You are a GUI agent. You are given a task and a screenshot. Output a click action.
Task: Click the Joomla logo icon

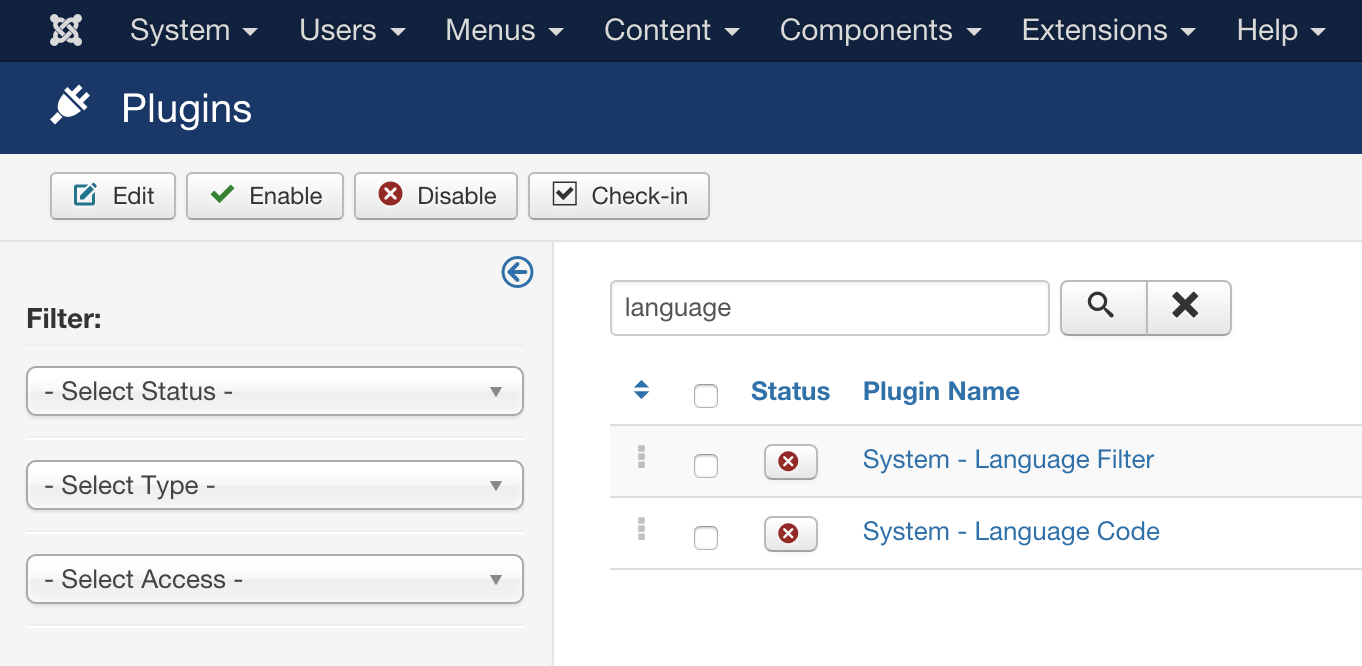(x=66, y=30)
